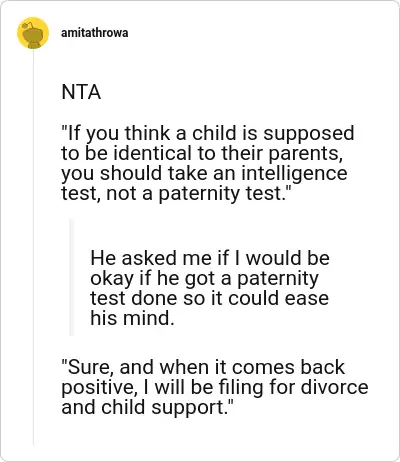Click the line starting "If you think a child"
400x462 pixels.
[x=207, y=134]
